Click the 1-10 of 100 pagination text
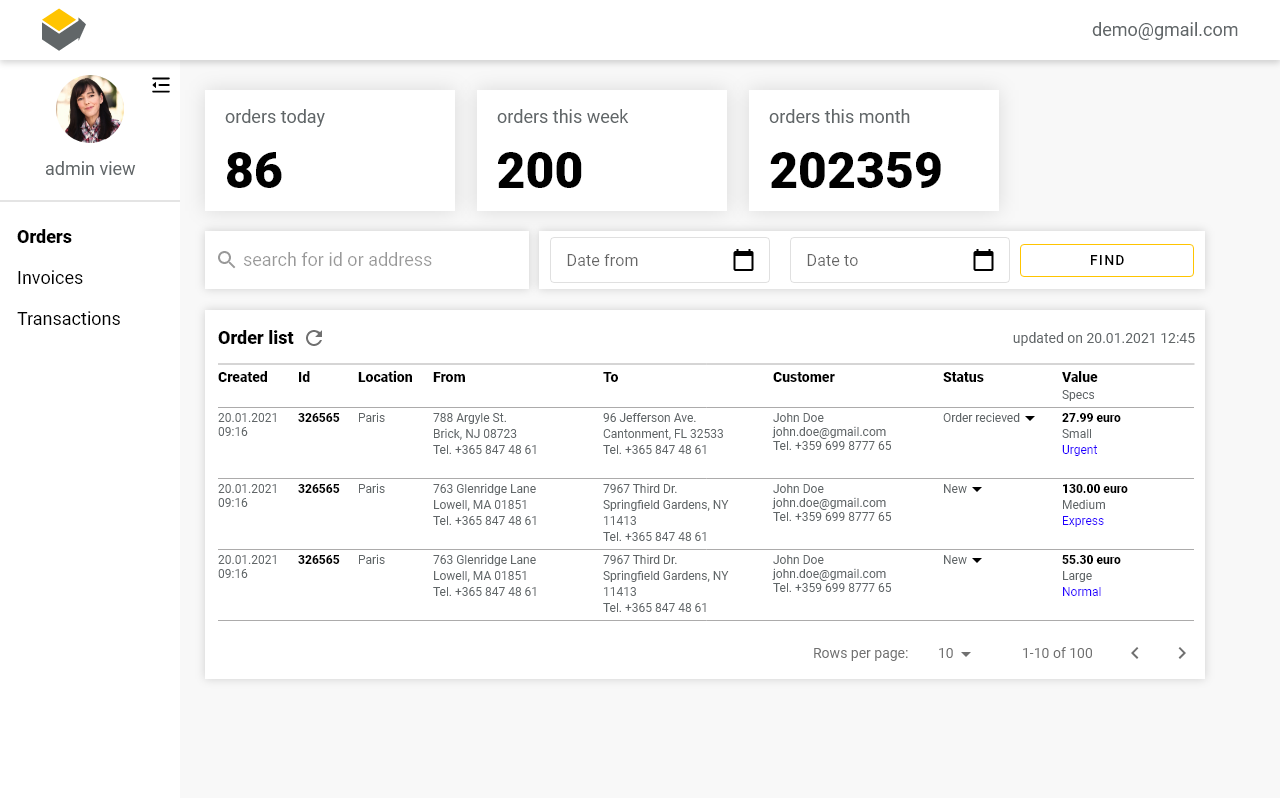1280x798 pixels. click(1057, 653)
